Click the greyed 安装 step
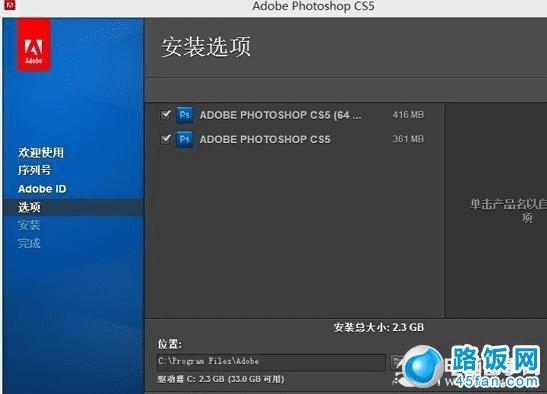This screenshot has height=394, width=547. [x=29, y=225]
